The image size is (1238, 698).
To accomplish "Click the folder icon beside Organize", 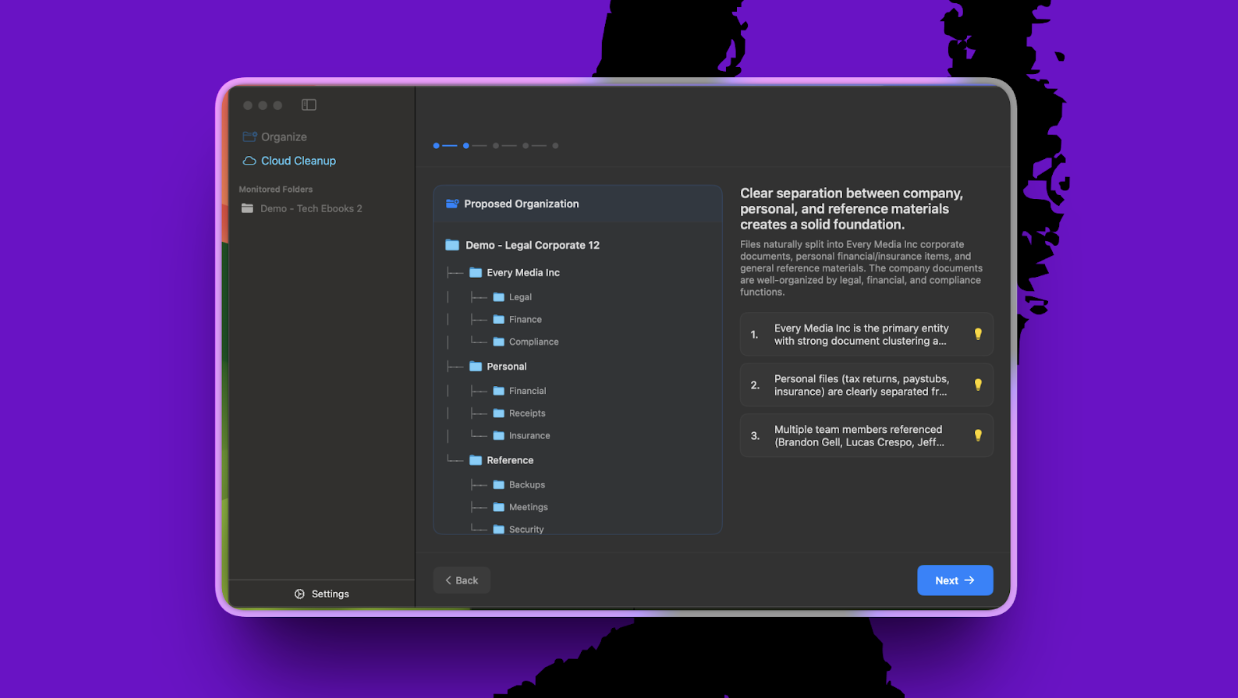I will coord(249,136).
